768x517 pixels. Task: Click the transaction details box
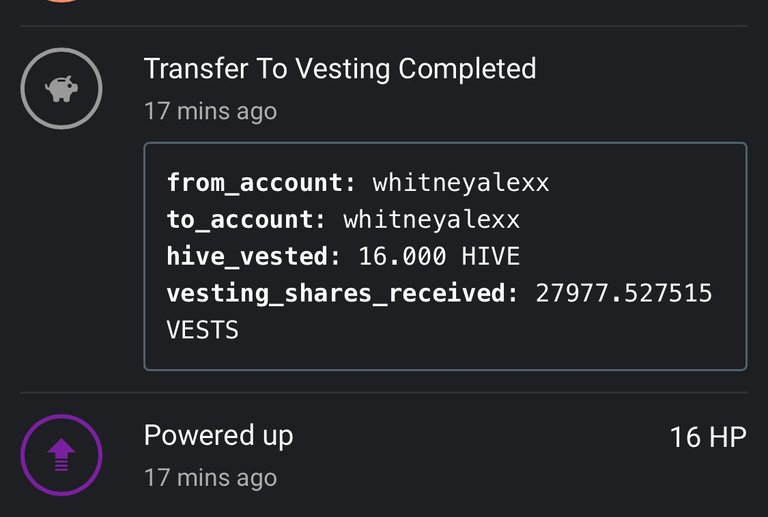445,256
